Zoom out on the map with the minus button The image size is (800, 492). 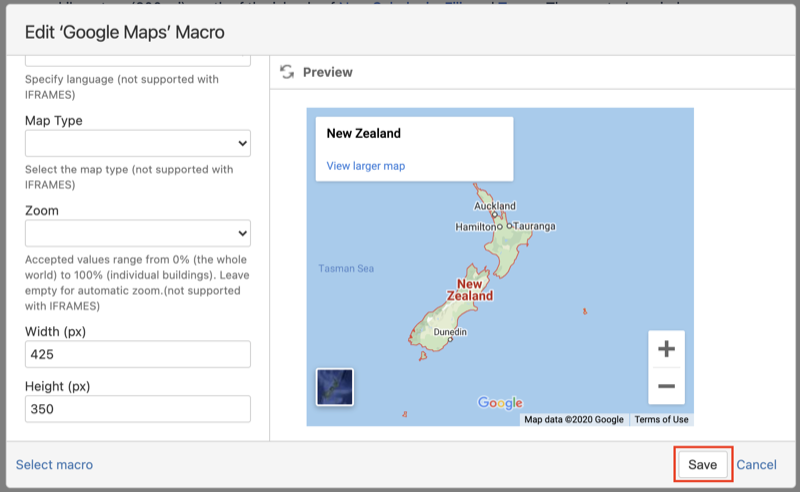[666, 386]
